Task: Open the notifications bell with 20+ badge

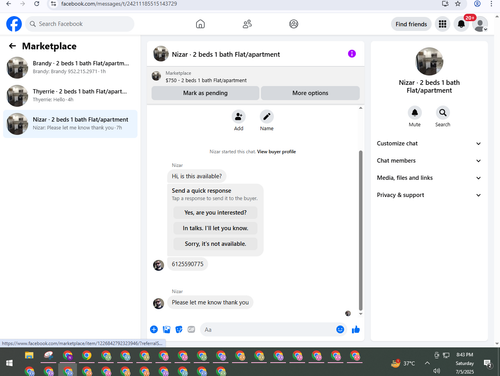Action: click(461, 24)
